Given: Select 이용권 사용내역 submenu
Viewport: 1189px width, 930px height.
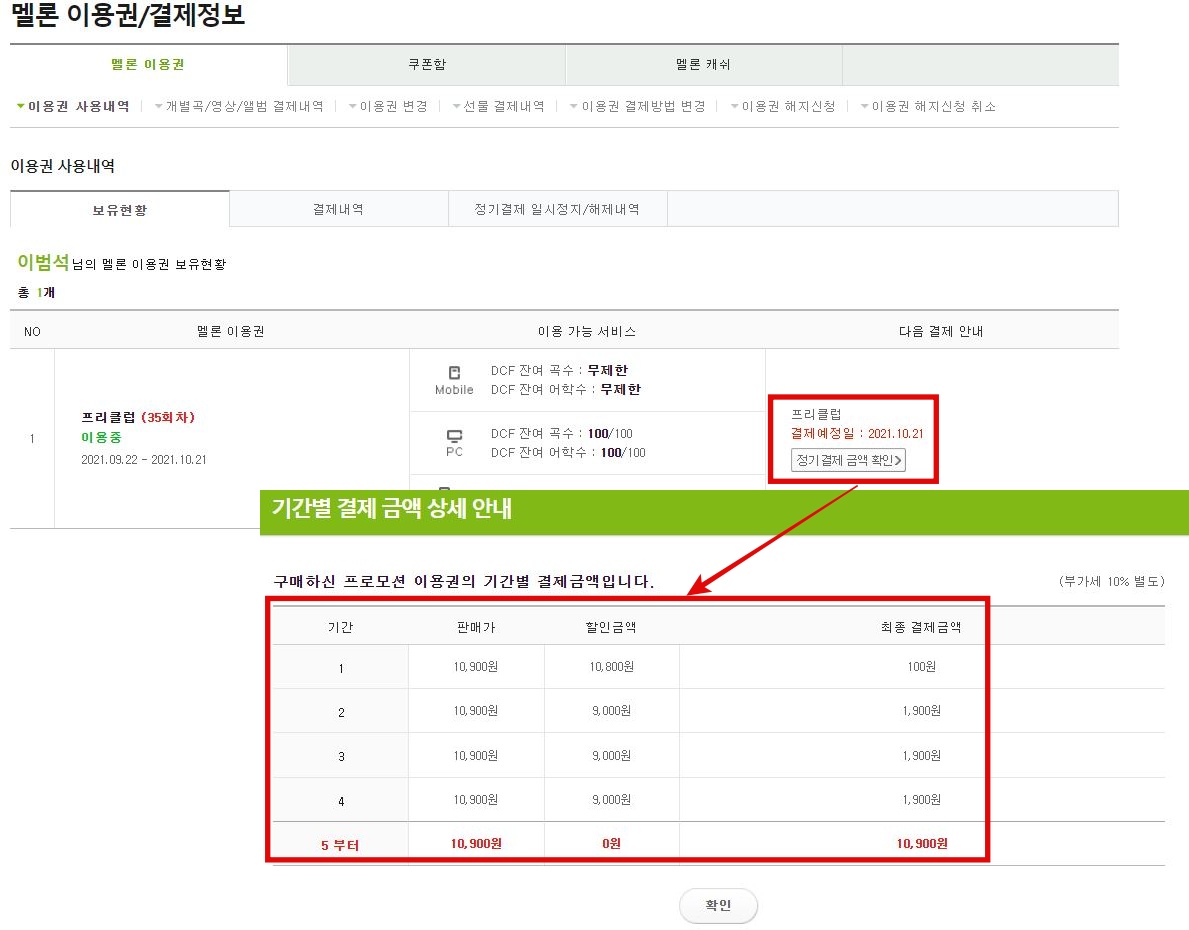Looking at the screenshot, I should pyautogui.click(x=74, y=106).
